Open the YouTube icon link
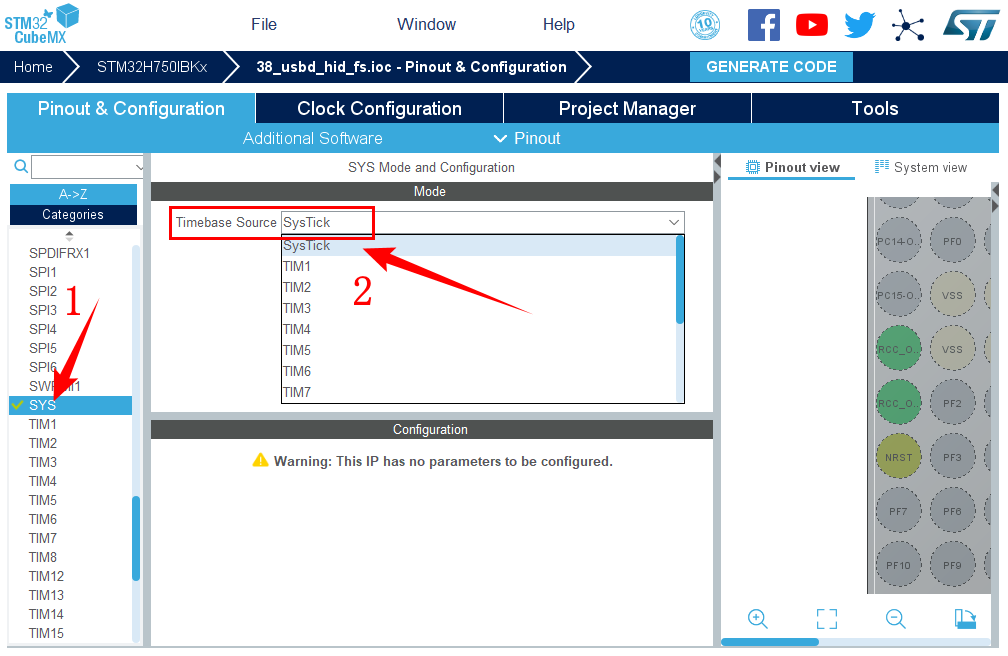This screenshot has height=656, width=1008. click(811, 25)
